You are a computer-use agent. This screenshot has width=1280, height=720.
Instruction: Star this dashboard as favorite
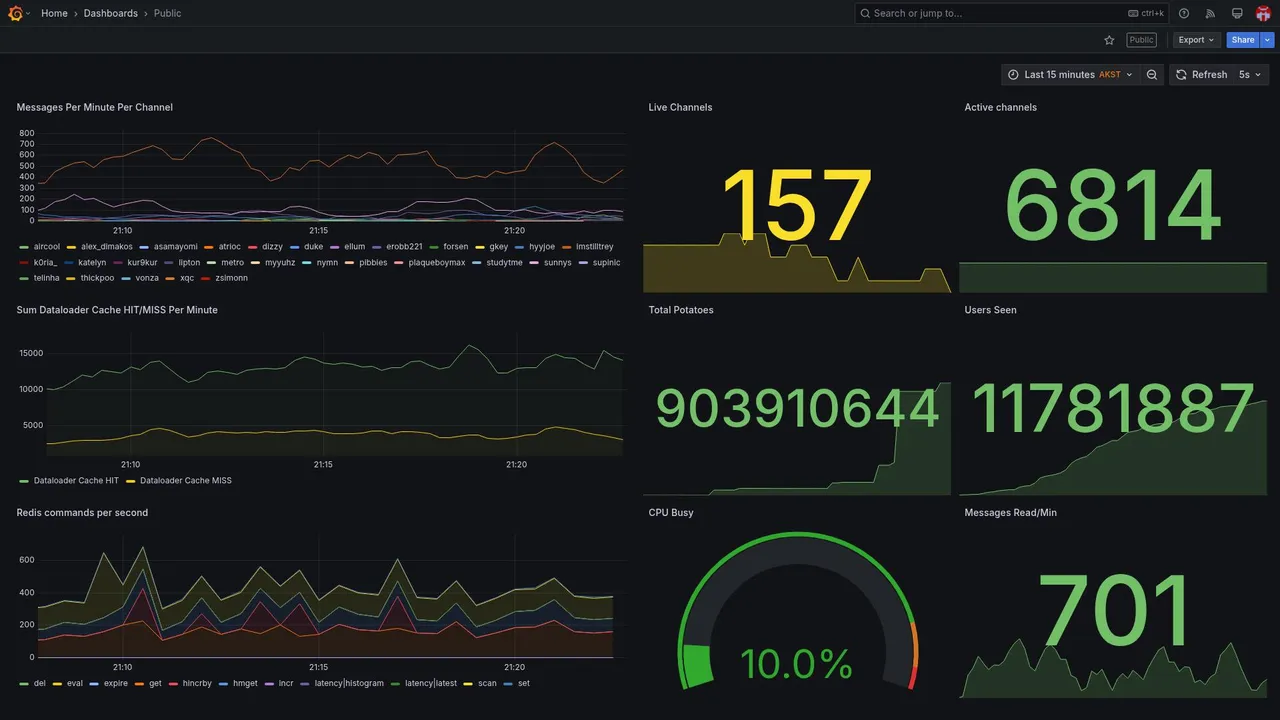click(x=1109, y=40)
